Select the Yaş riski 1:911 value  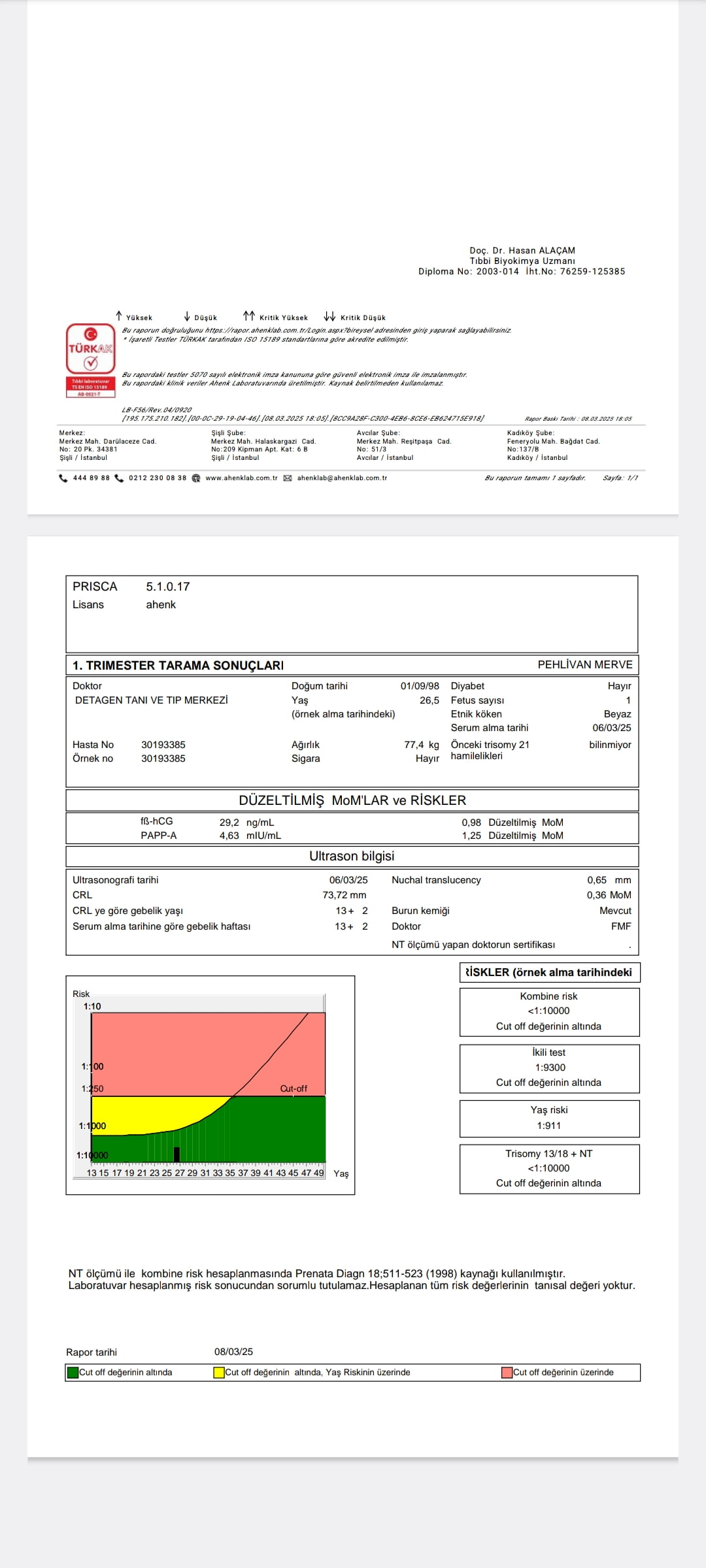tap(549, 1126)
